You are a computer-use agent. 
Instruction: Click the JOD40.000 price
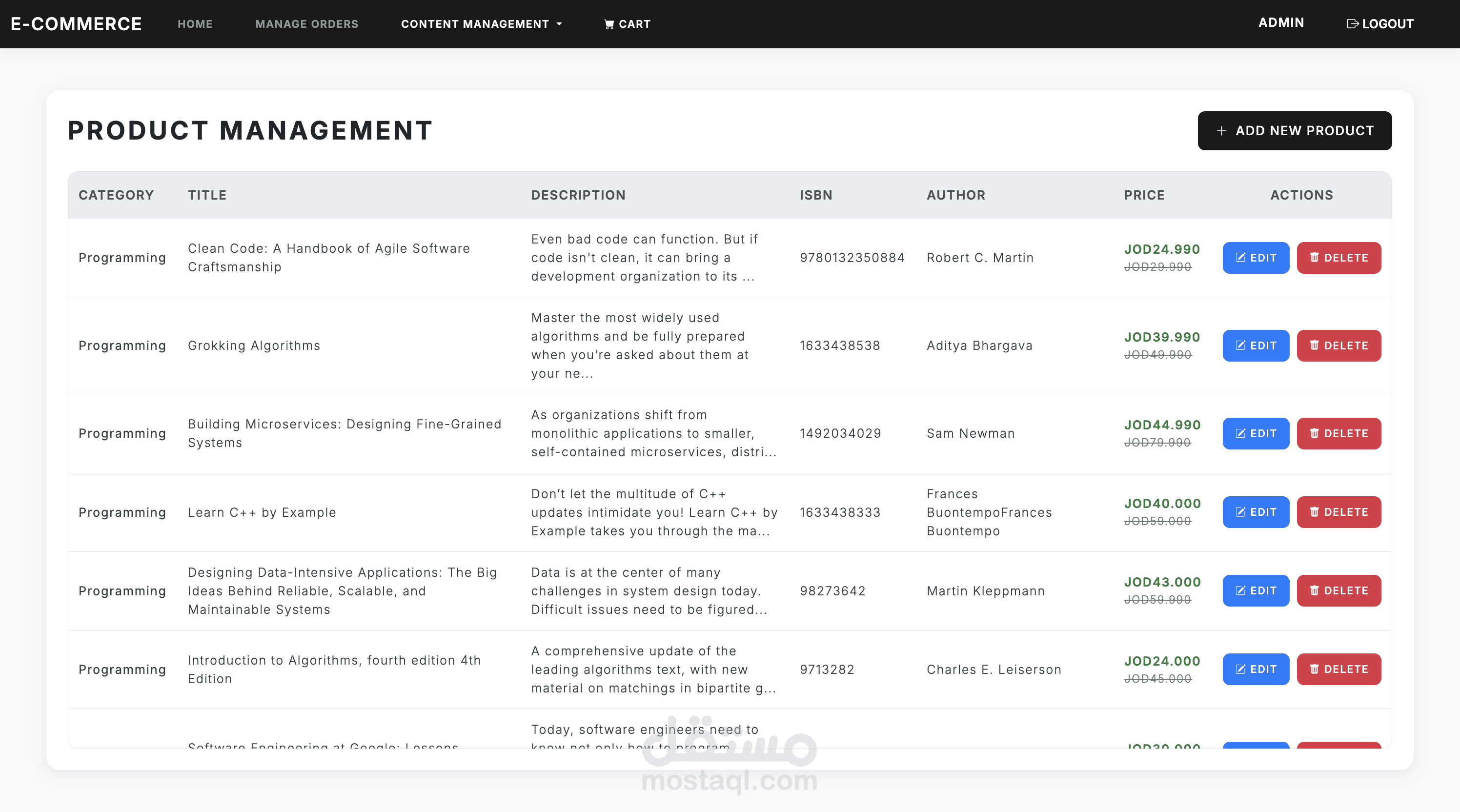[x=1162, y=504]
